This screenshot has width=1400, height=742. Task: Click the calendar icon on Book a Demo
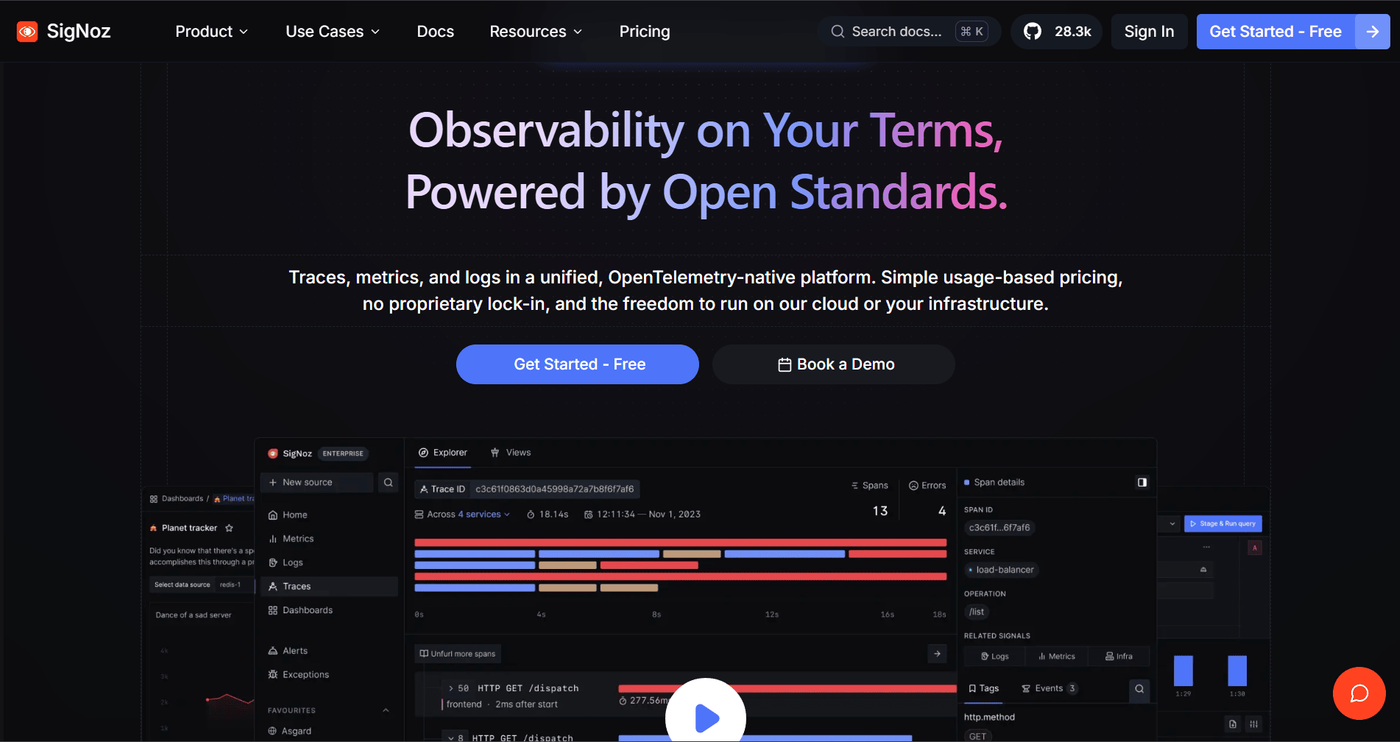coord(785,365)
